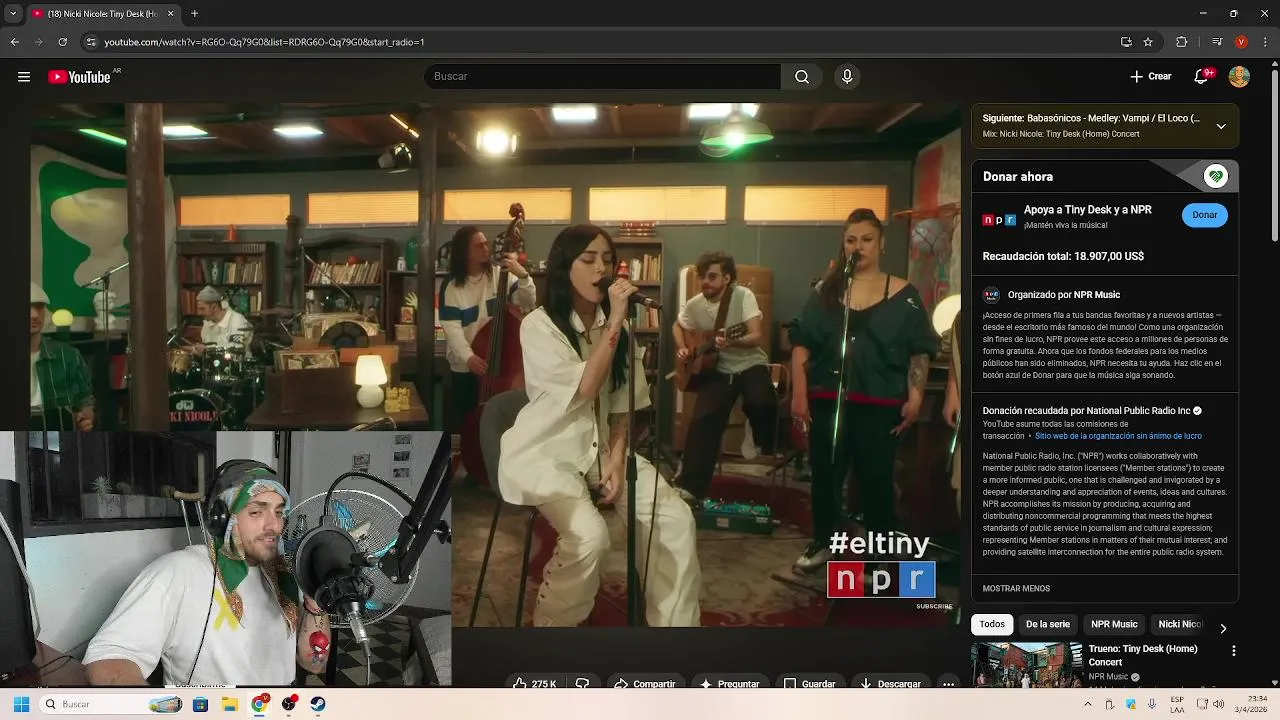The width and height of the screenshot is (1280, 720).
Task: Click the Windows Security tray icon
Action: point(1131,704)
